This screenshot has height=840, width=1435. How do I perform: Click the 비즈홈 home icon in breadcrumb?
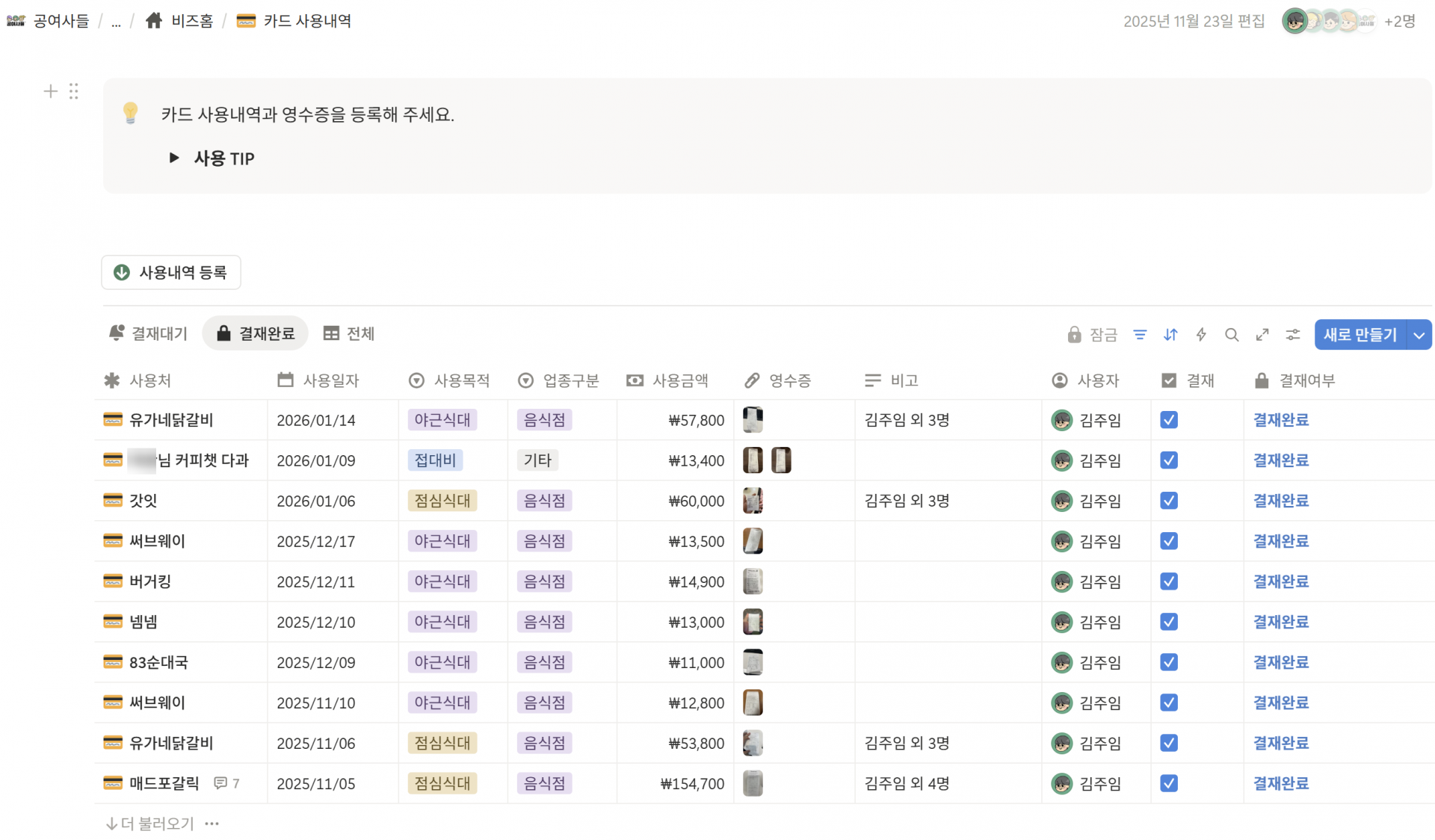pos(154,20)
